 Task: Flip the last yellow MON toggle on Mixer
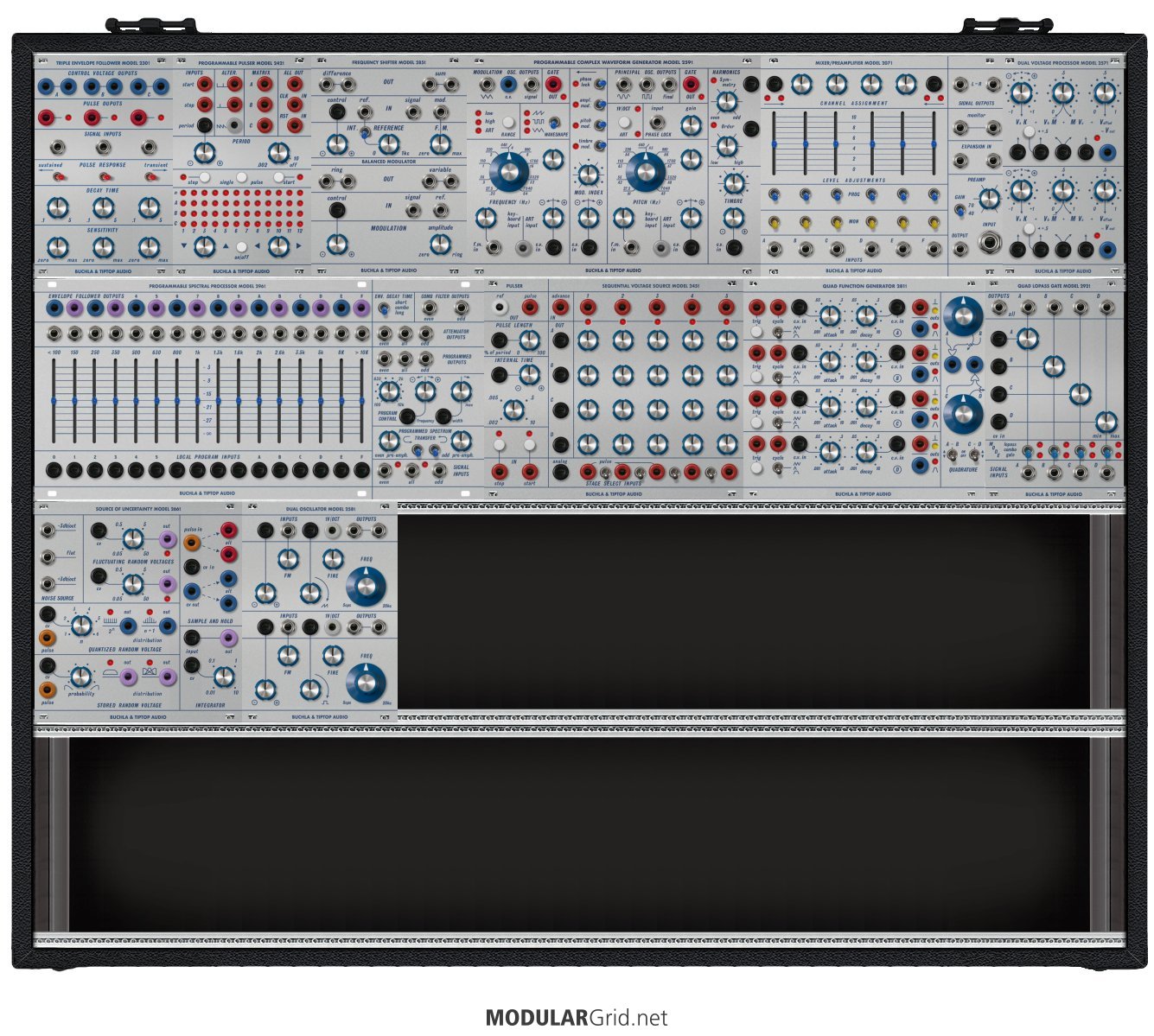[x=934, y=222]
